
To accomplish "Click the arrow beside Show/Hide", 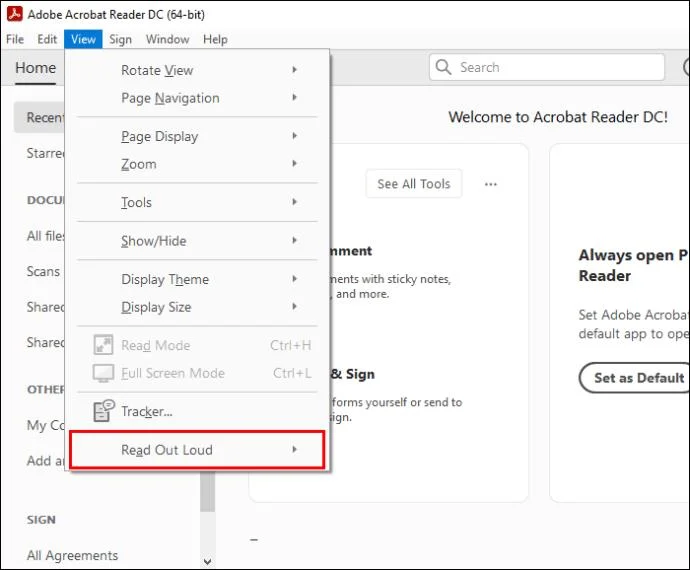I will pyautogui.click(x=294, y=240).
